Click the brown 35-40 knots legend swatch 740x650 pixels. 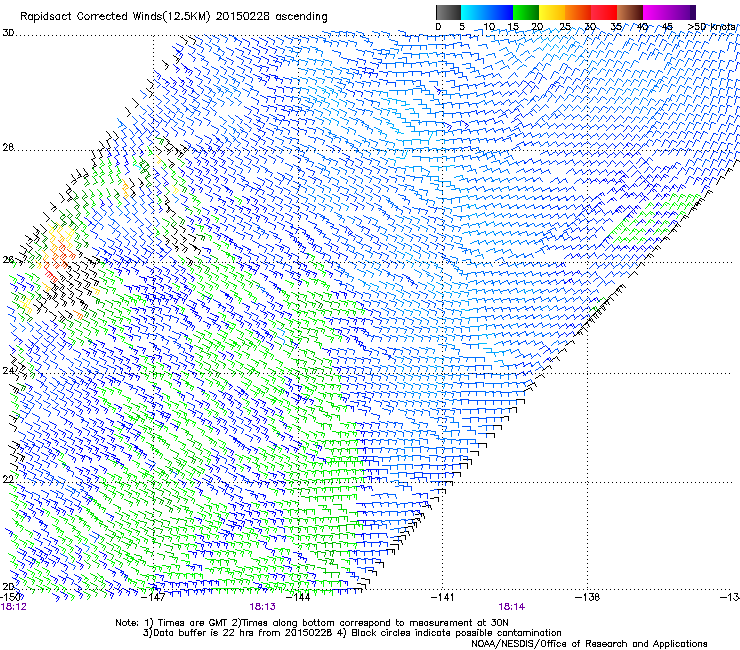point(630,12)
